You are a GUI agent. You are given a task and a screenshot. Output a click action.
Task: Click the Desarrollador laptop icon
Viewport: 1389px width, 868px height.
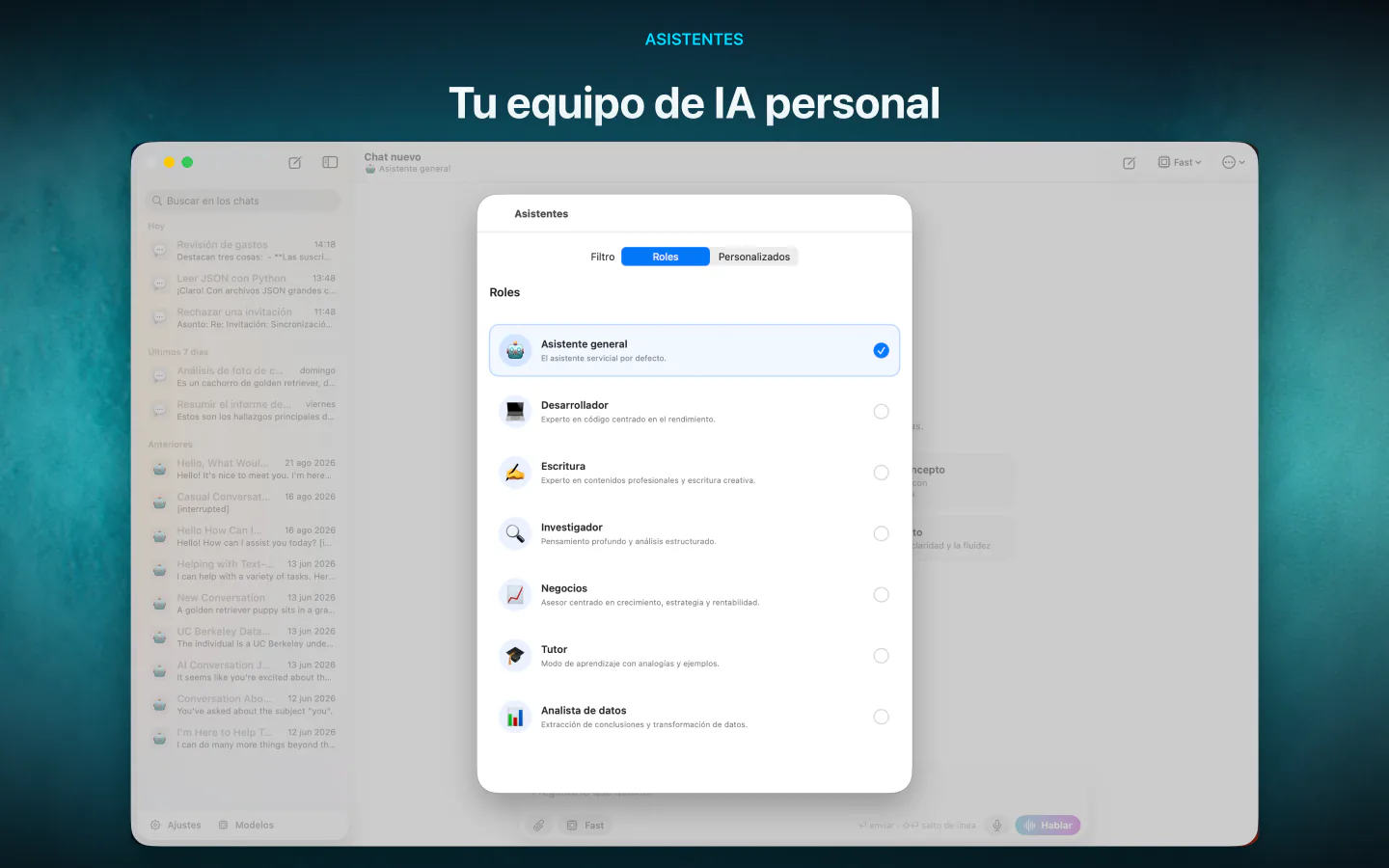(x=515, y=412)
